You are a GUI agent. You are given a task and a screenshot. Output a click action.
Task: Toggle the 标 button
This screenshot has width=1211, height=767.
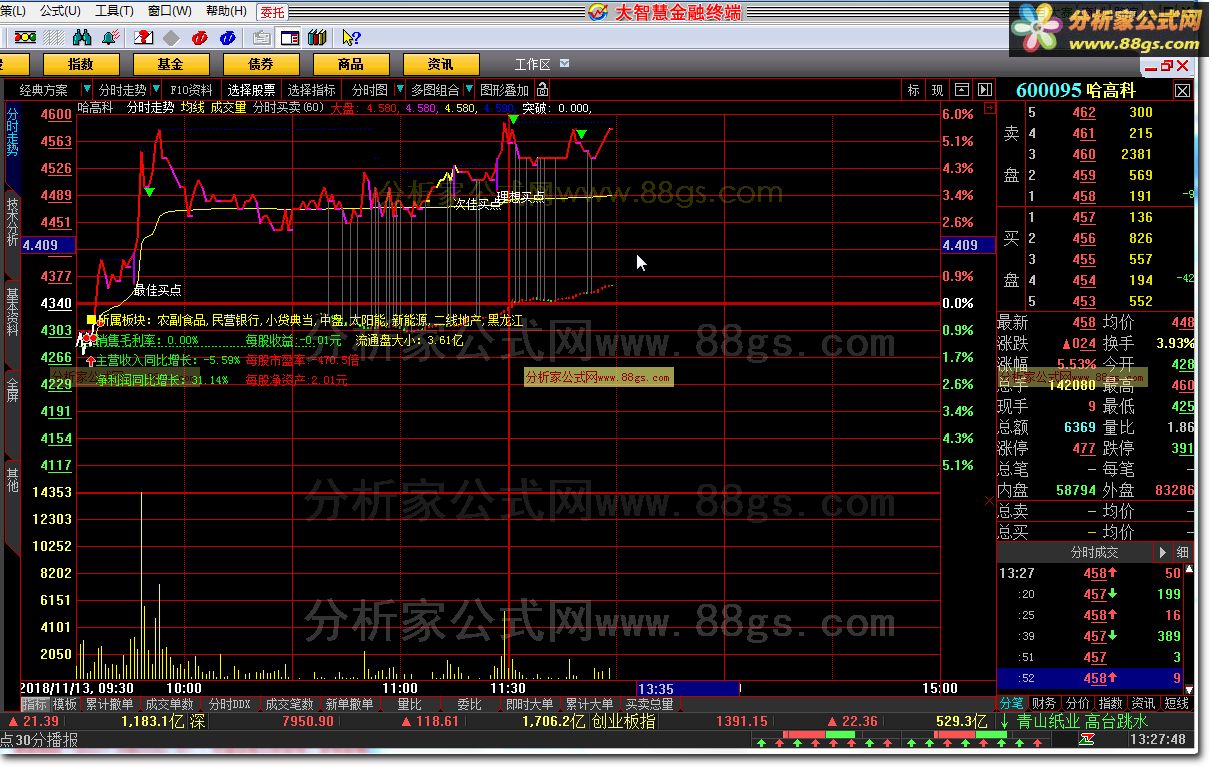(913, 90)
